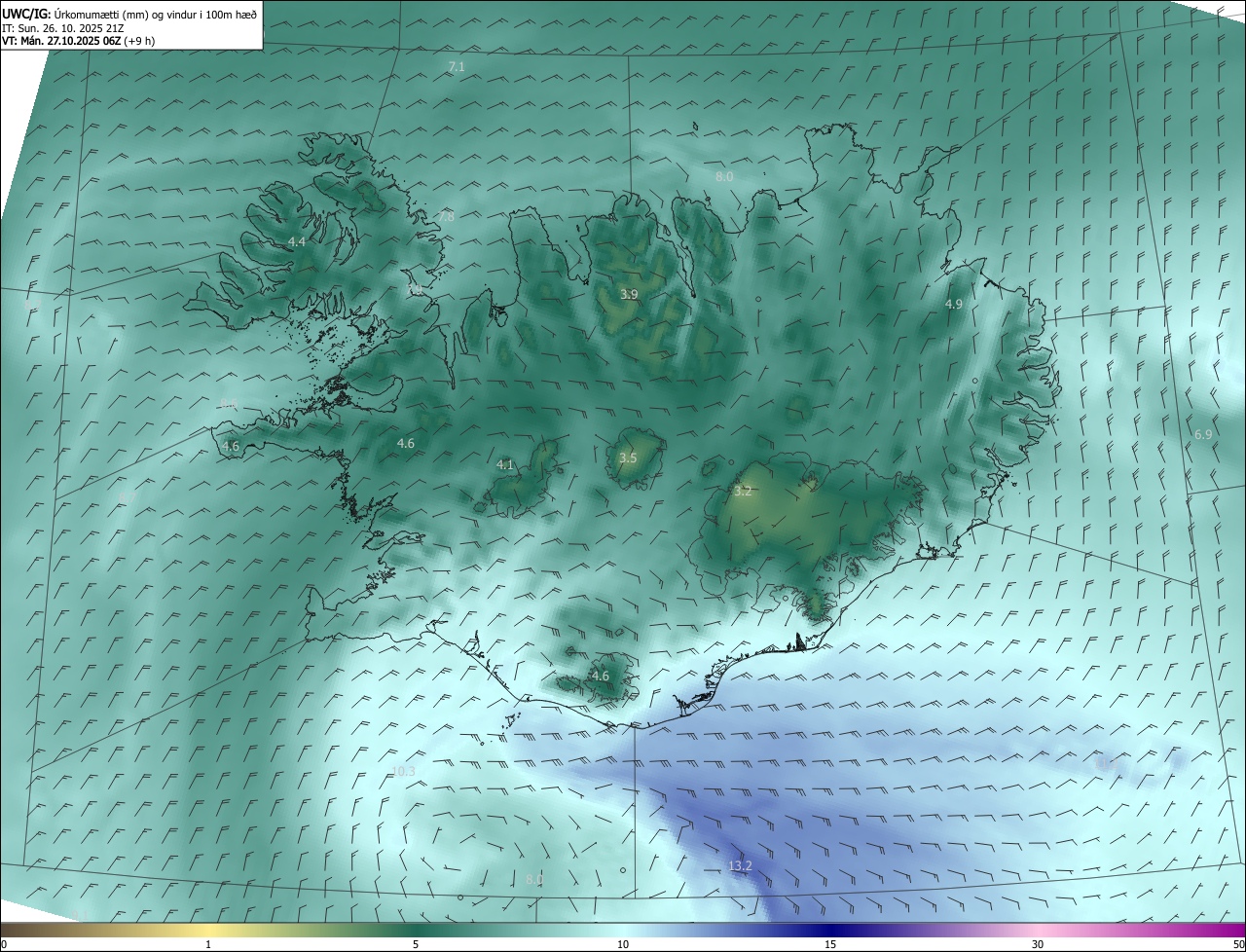Viewport: 1246px width, 952px height.
Task: Click the 3.9 value label
Action: point(629,294)
